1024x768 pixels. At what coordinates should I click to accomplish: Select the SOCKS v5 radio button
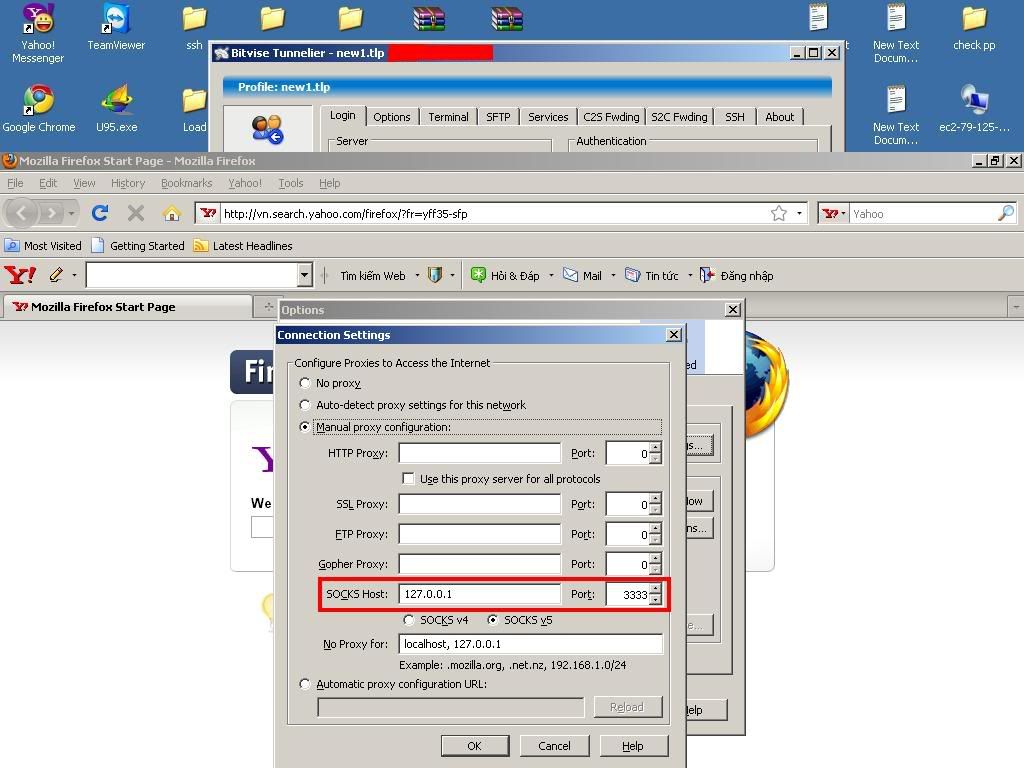pos(493,620)
